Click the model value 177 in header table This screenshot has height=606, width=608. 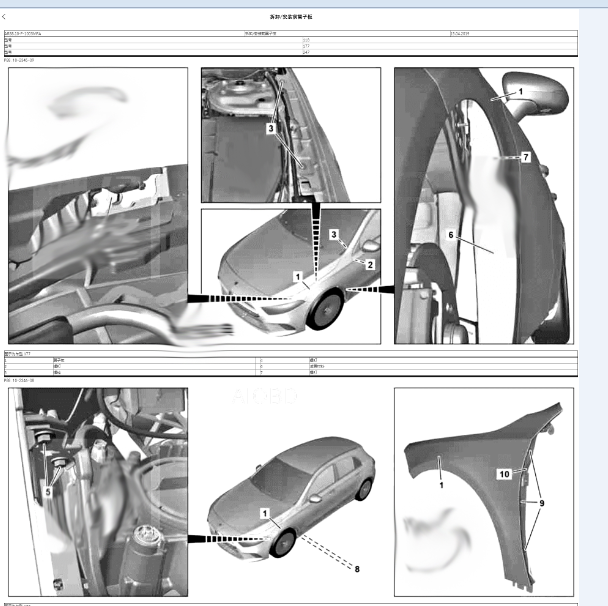(x=306, y=46)
